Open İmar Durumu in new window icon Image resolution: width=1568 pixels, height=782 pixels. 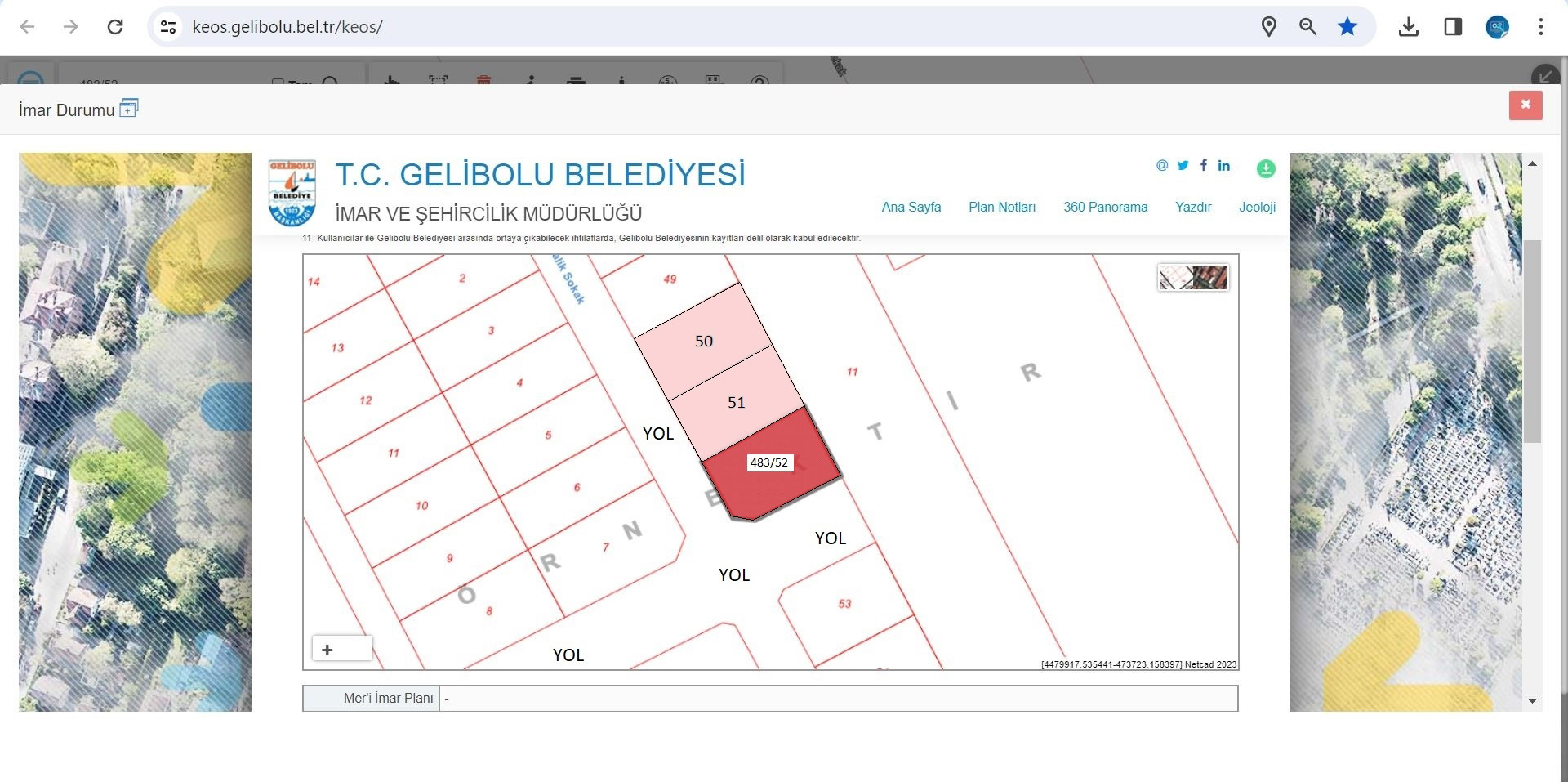[x=129, y=108]
